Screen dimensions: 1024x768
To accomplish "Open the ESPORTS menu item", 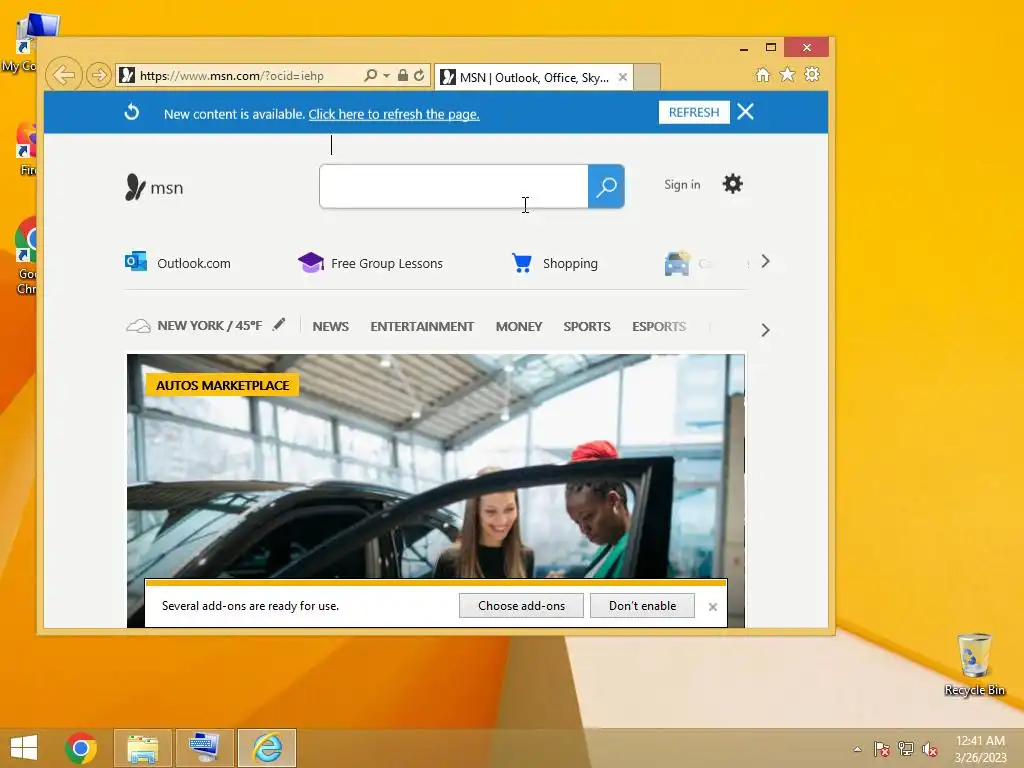I will (x=659, y=327).
